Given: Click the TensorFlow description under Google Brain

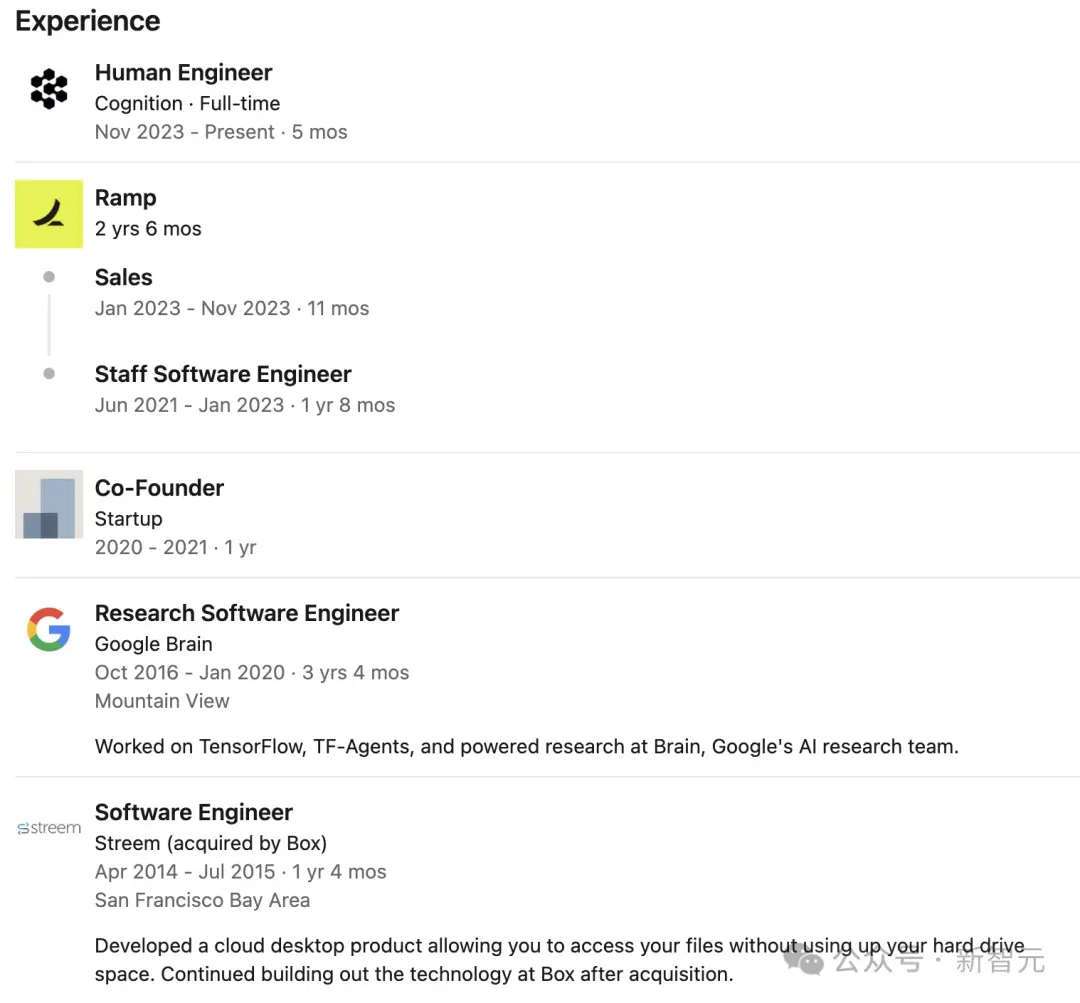Looking at the screenshot, I should [x=526, y=746].
